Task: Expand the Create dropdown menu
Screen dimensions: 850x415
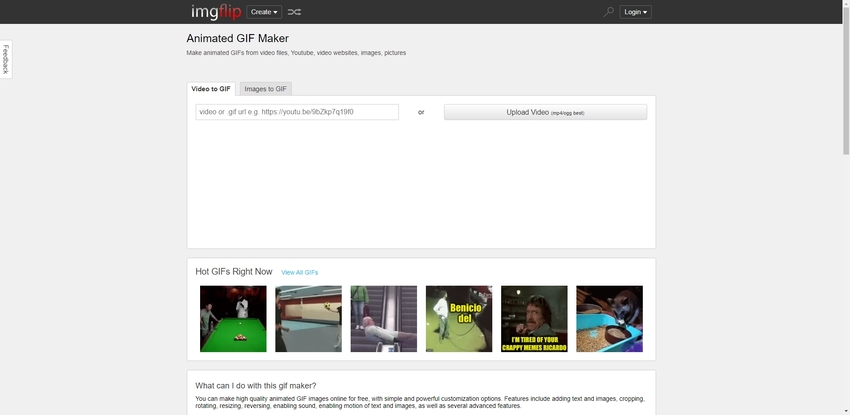Action: [264, 12]
